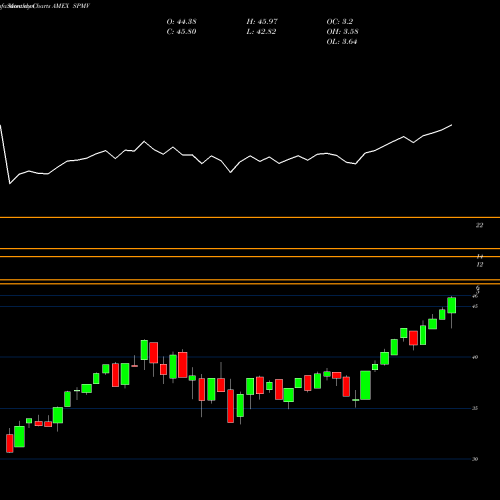The height and width of the screenshot is (500, 500).
Task: Click the 35 price axis label
Action: 475,408
